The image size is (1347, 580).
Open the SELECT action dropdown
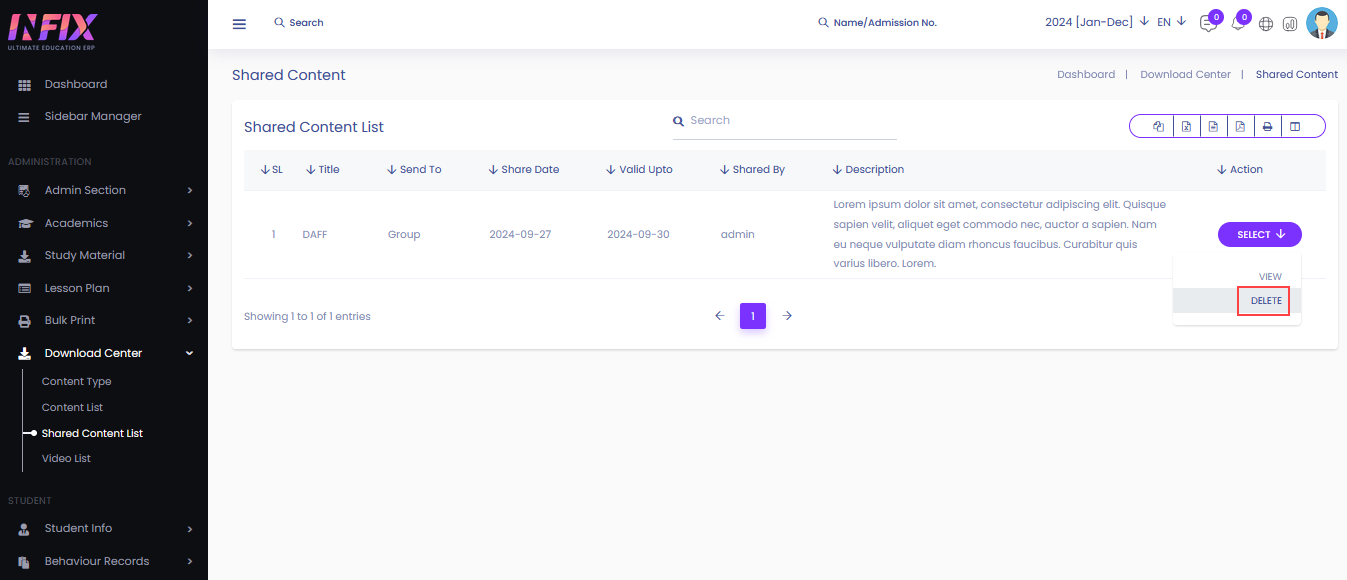tap(1260, 235)
